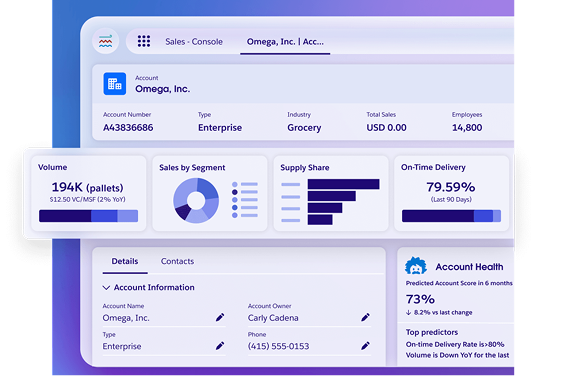Click the Salesforce waves logo icon
Viewport: 564px width, 376px height.
tap(105, 41)
